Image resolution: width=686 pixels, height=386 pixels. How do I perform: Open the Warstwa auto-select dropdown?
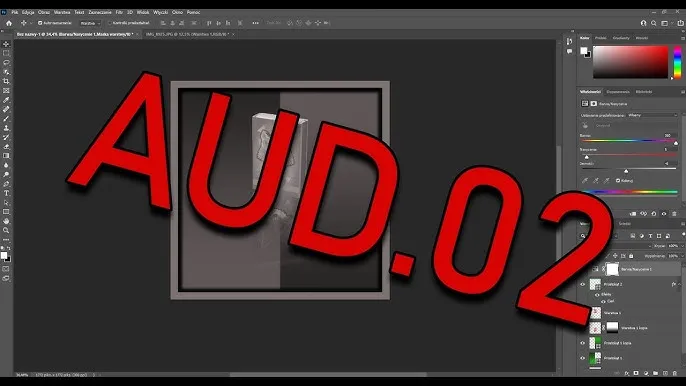[x=90, y=23]
